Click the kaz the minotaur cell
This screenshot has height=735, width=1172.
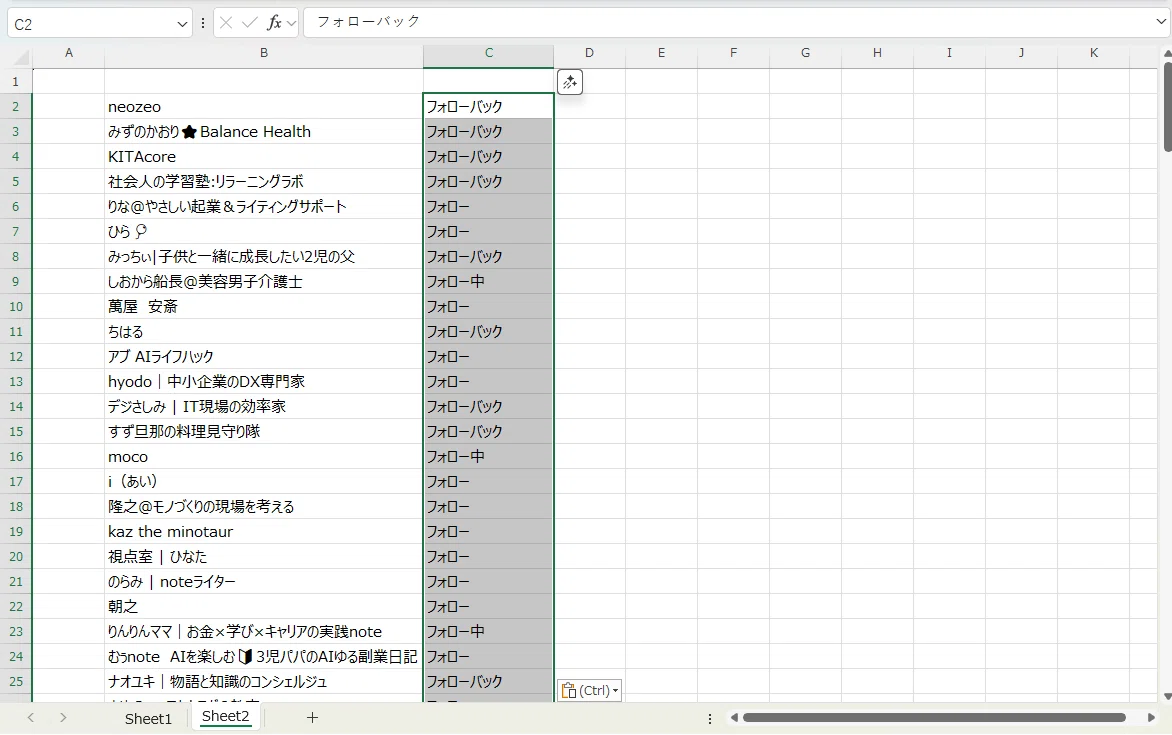point(264,532)
